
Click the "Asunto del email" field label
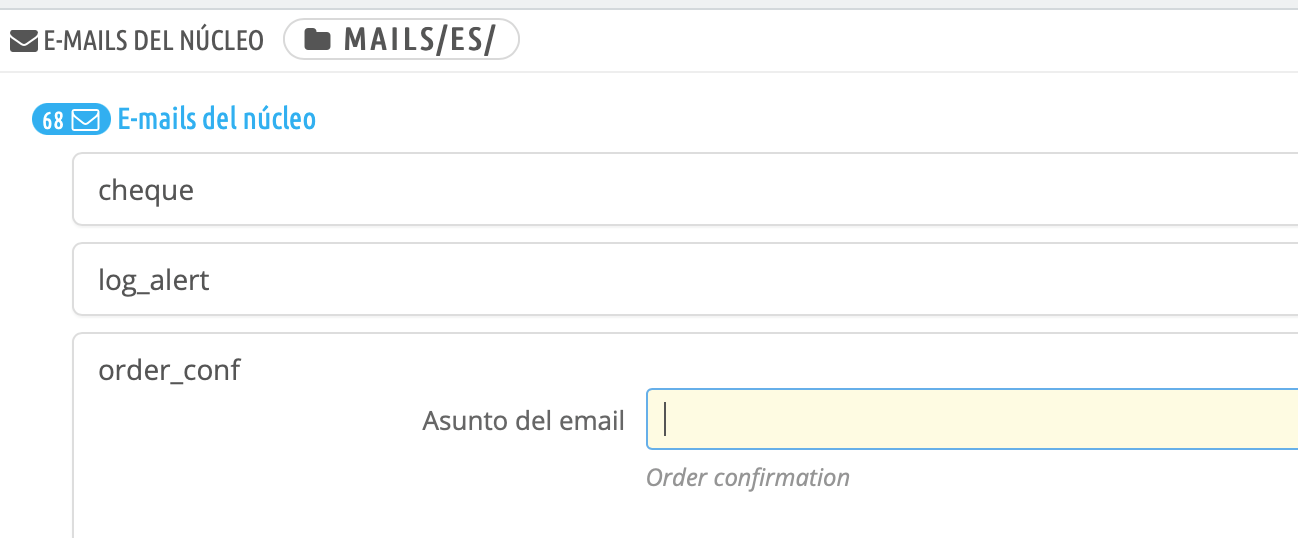coord(523,420)
